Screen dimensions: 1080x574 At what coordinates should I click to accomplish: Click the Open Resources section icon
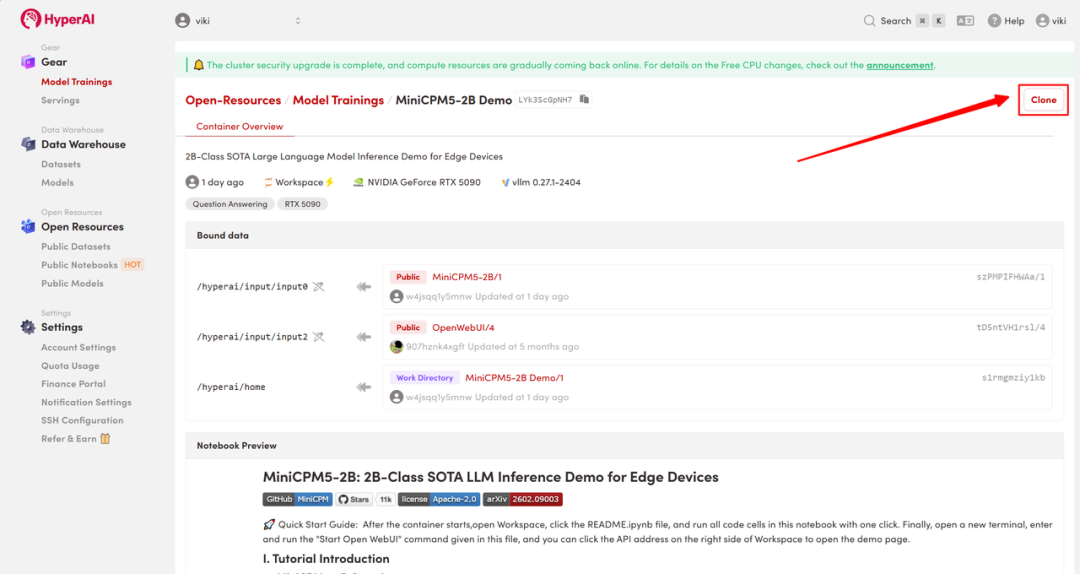click(28, 226)
